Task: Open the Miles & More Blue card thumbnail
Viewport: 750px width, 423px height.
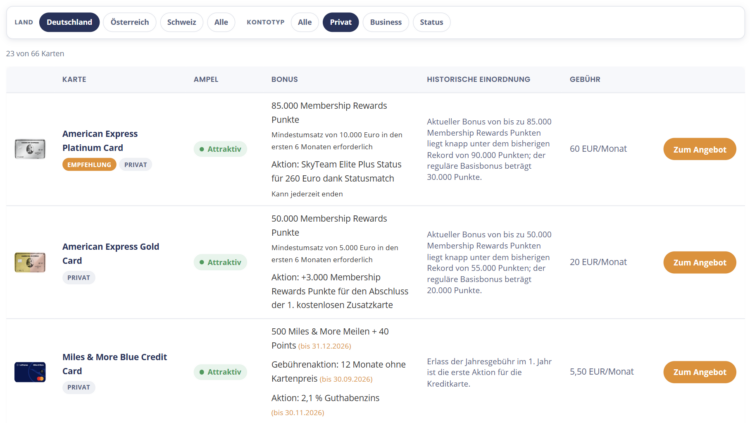Action: (30, 372)
